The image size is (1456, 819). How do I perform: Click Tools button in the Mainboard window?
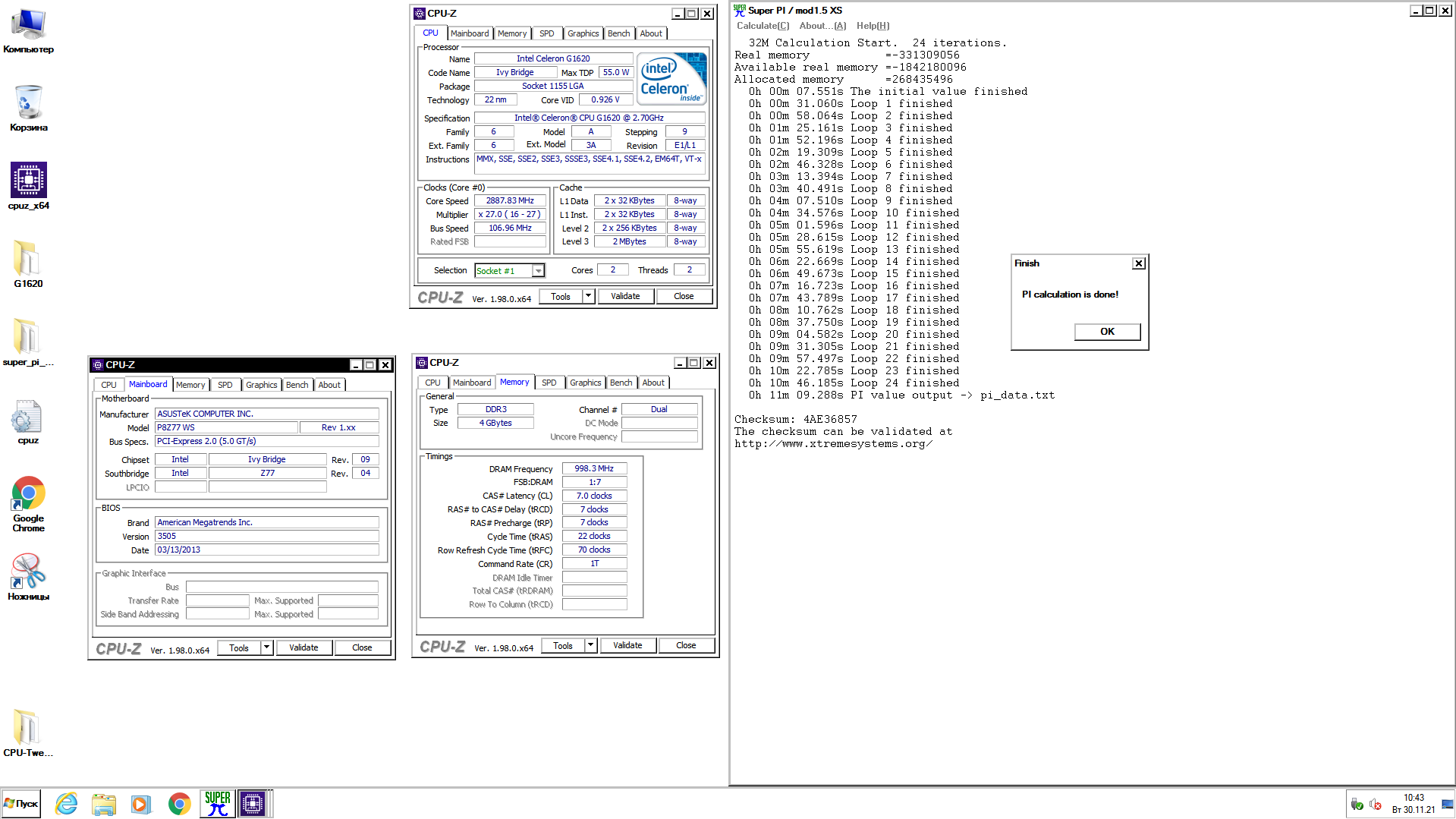[239, 648]
